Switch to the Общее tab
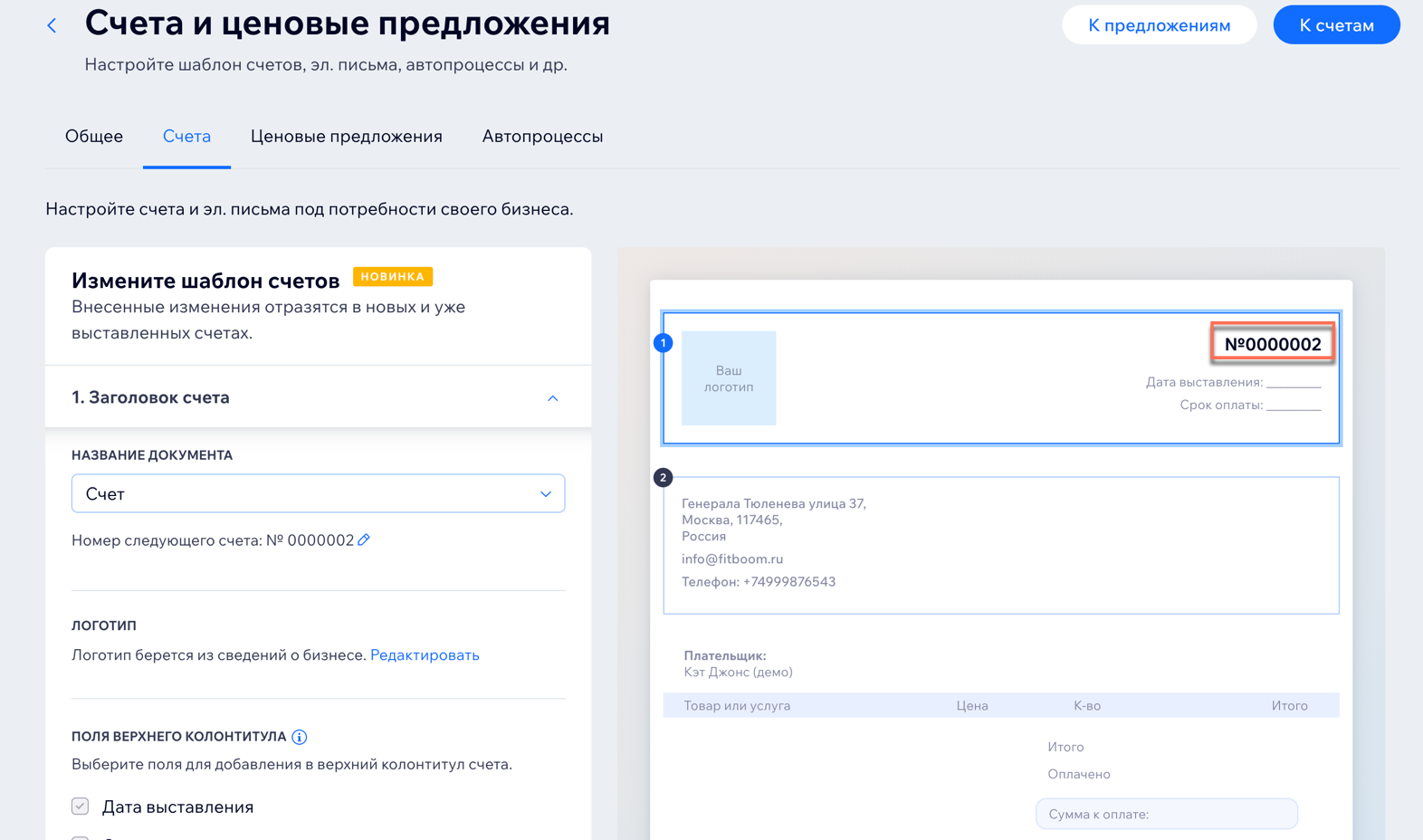The height and width of the screenshot is (840, 1423). [x=94, y=136]
